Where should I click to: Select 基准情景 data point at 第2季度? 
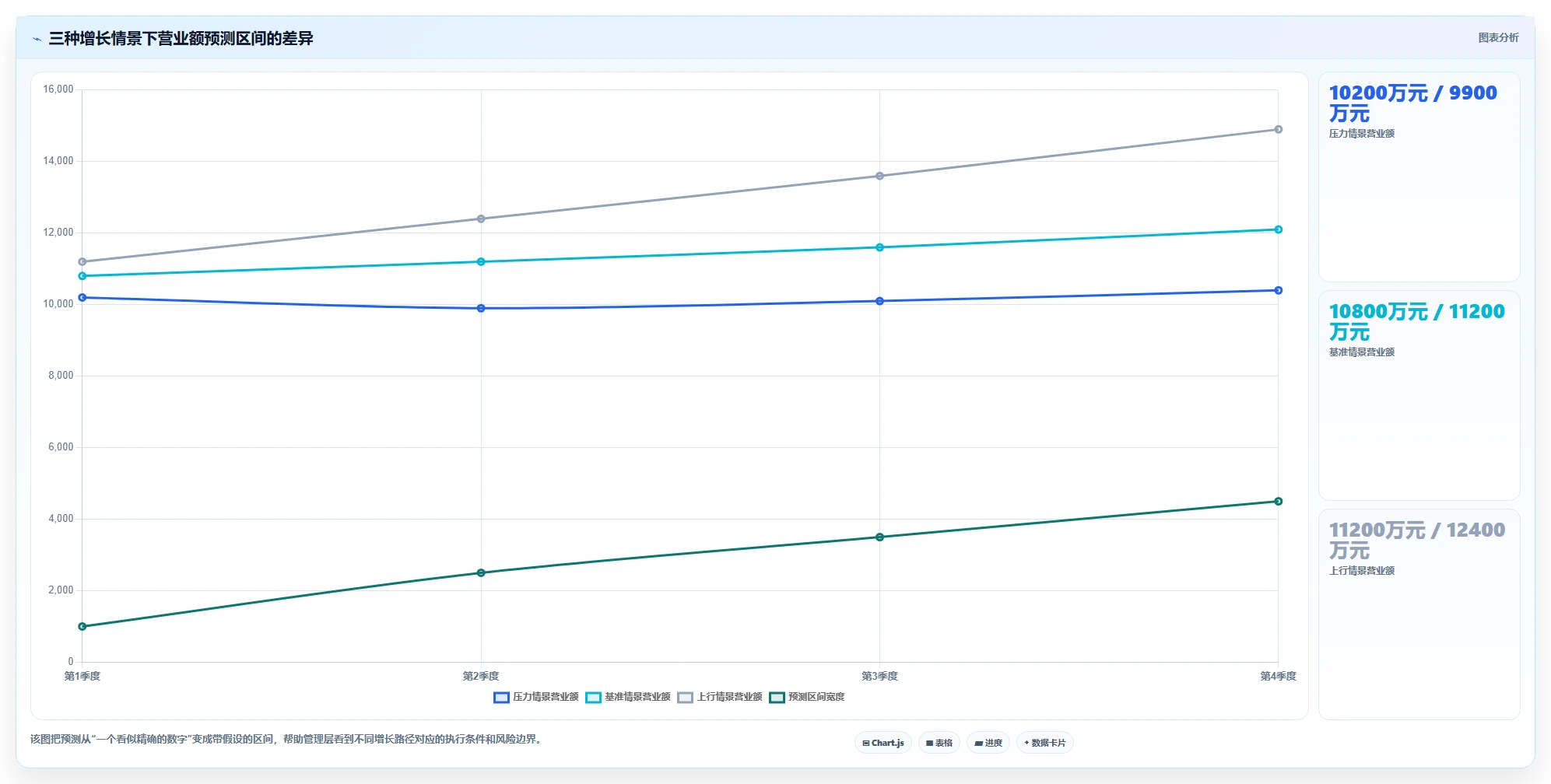(x=481, y=262)
